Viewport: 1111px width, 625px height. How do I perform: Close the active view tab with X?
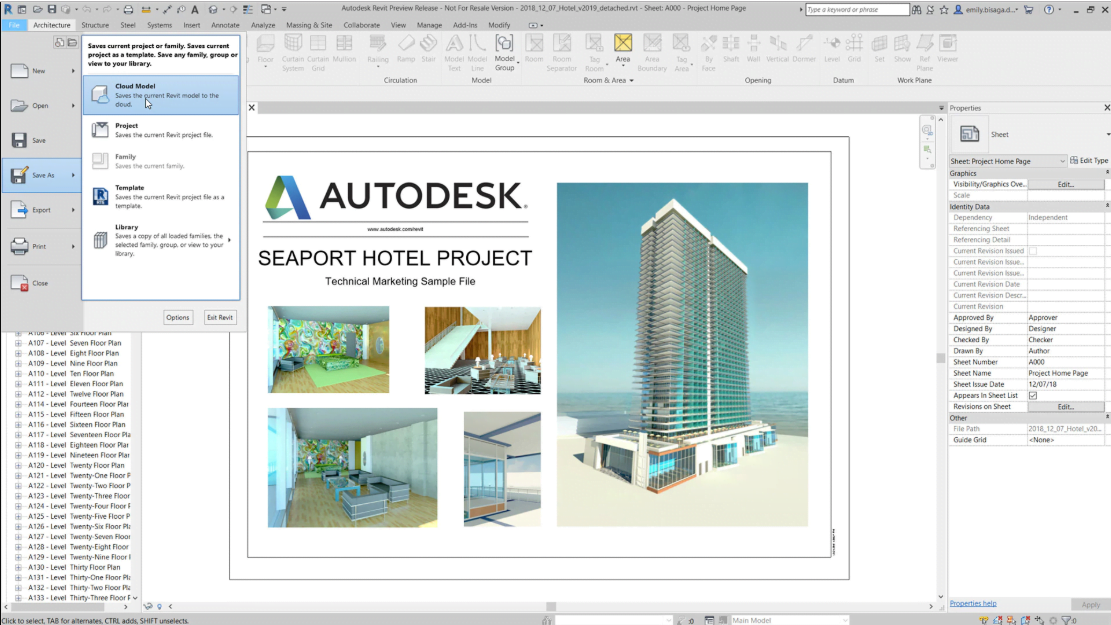point(252,108)
